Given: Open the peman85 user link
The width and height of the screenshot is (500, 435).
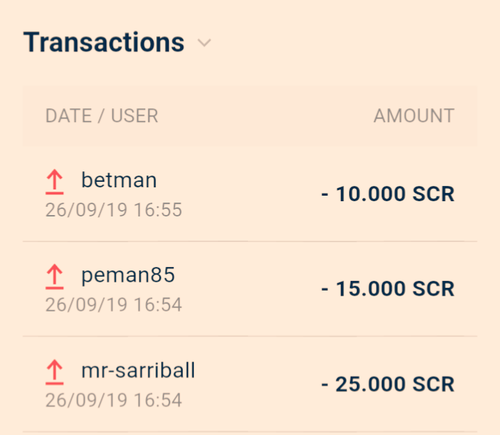Looking at the screenshot, I should pyautogui.click(x=128, y=275).
